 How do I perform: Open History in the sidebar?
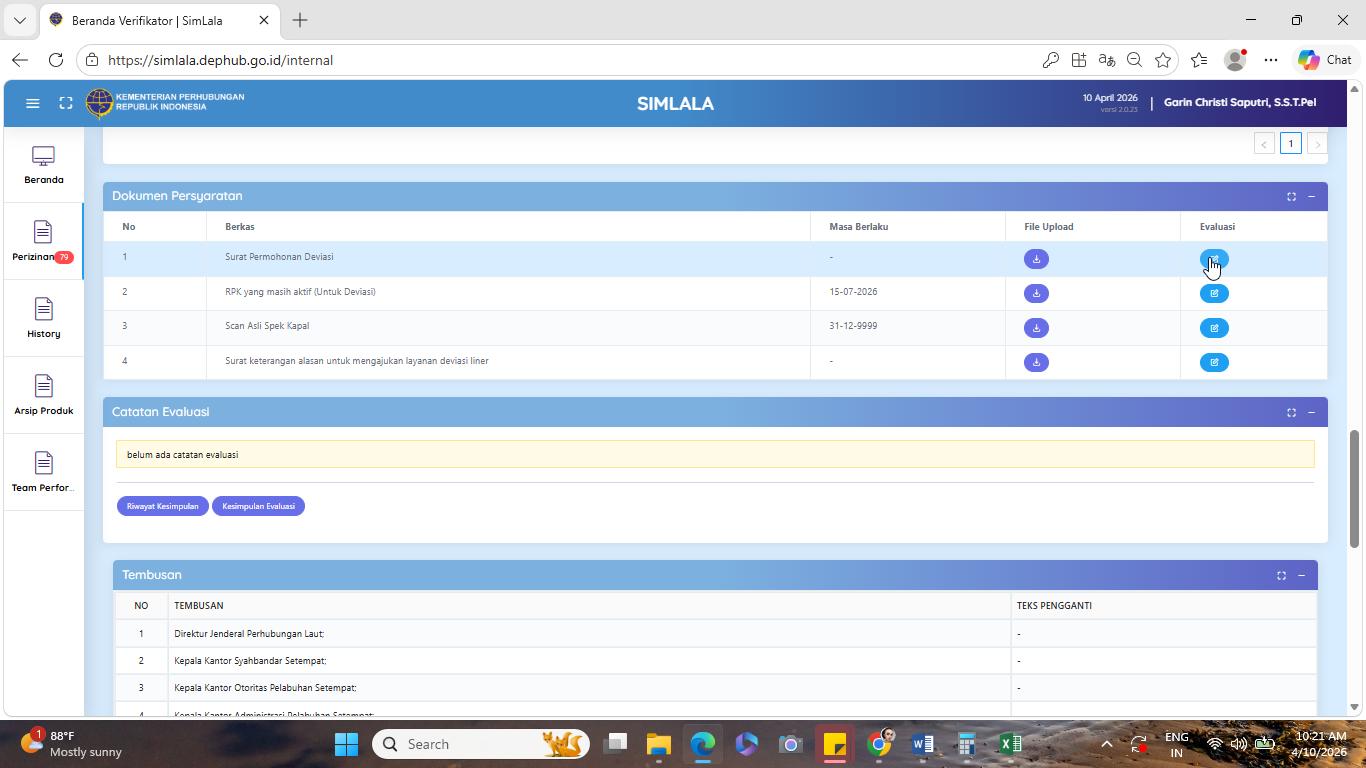[x=44, y=319]
